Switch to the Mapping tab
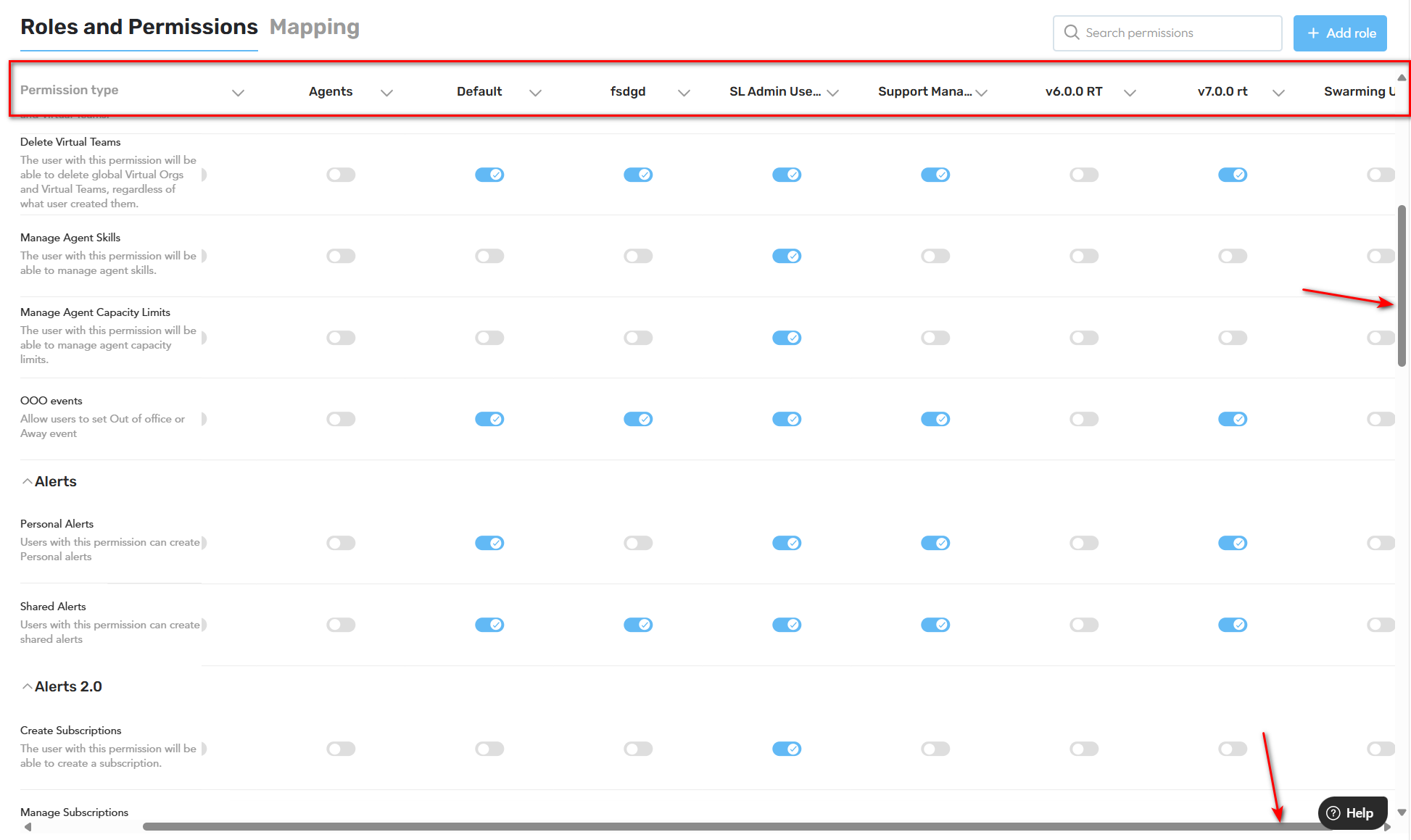The height and width of the screenshot is (840, 1411). click(x=314, y=27)
